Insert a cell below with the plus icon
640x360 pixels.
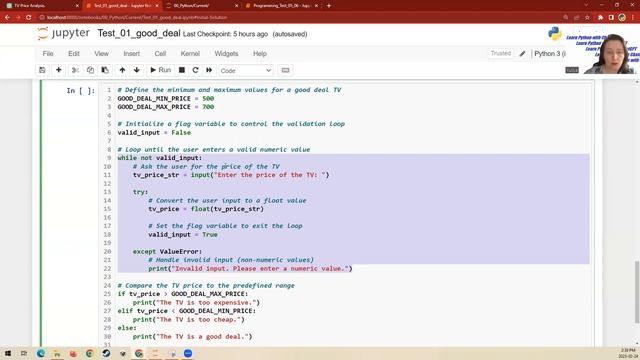pyautogui.click(x=58, y=70)
